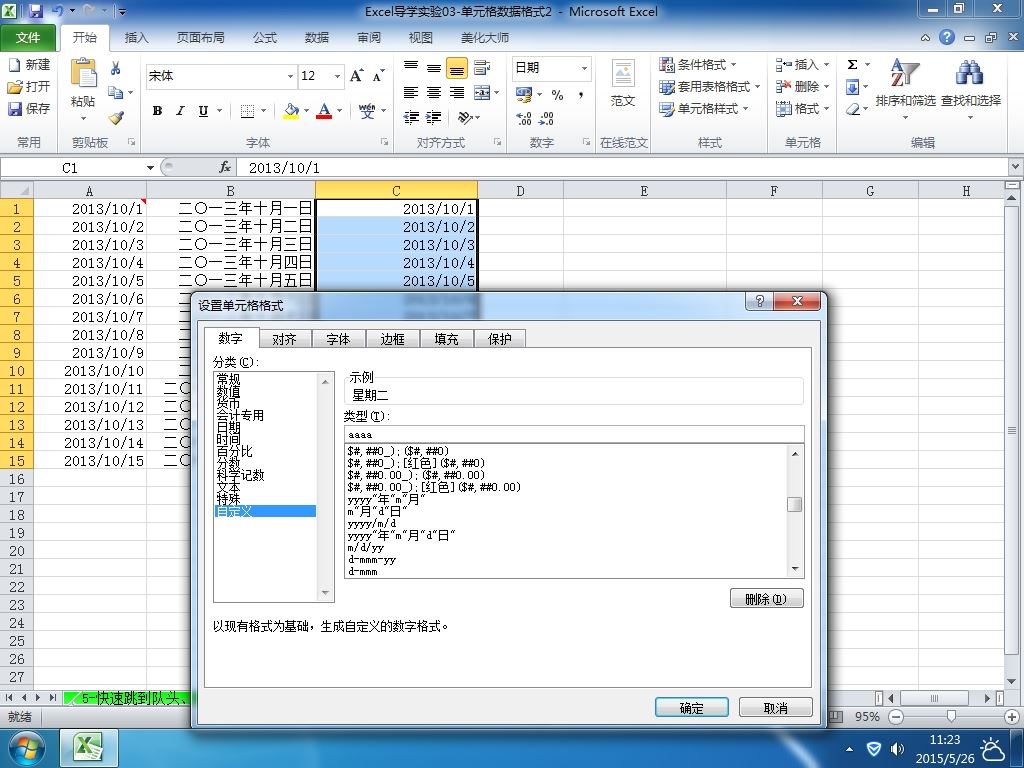Viewport: 1024px width, 768px height.
Task: Toggle align text left
Action: (x=411, y=93)
